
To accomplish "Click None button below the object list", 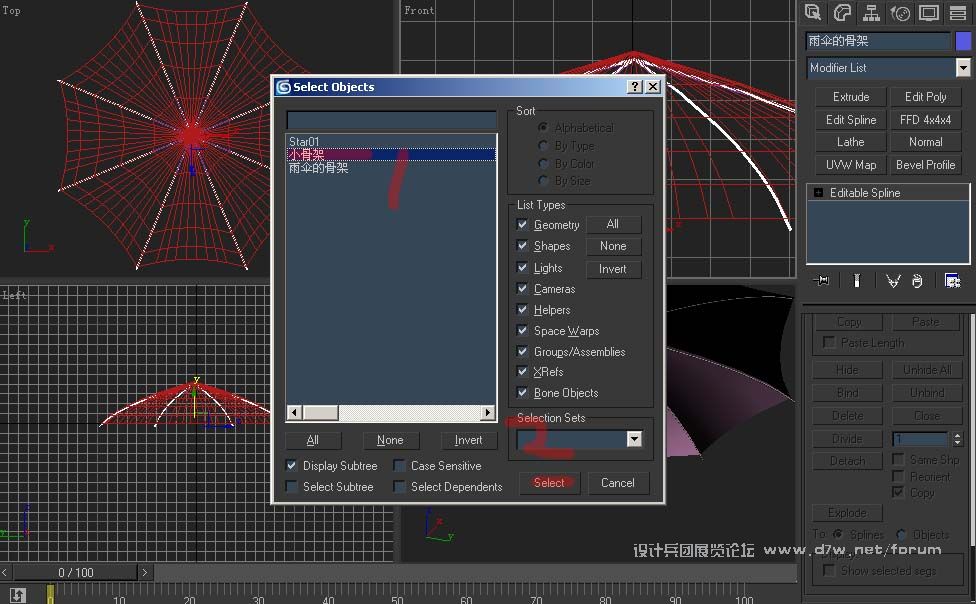I will [390, 440].
